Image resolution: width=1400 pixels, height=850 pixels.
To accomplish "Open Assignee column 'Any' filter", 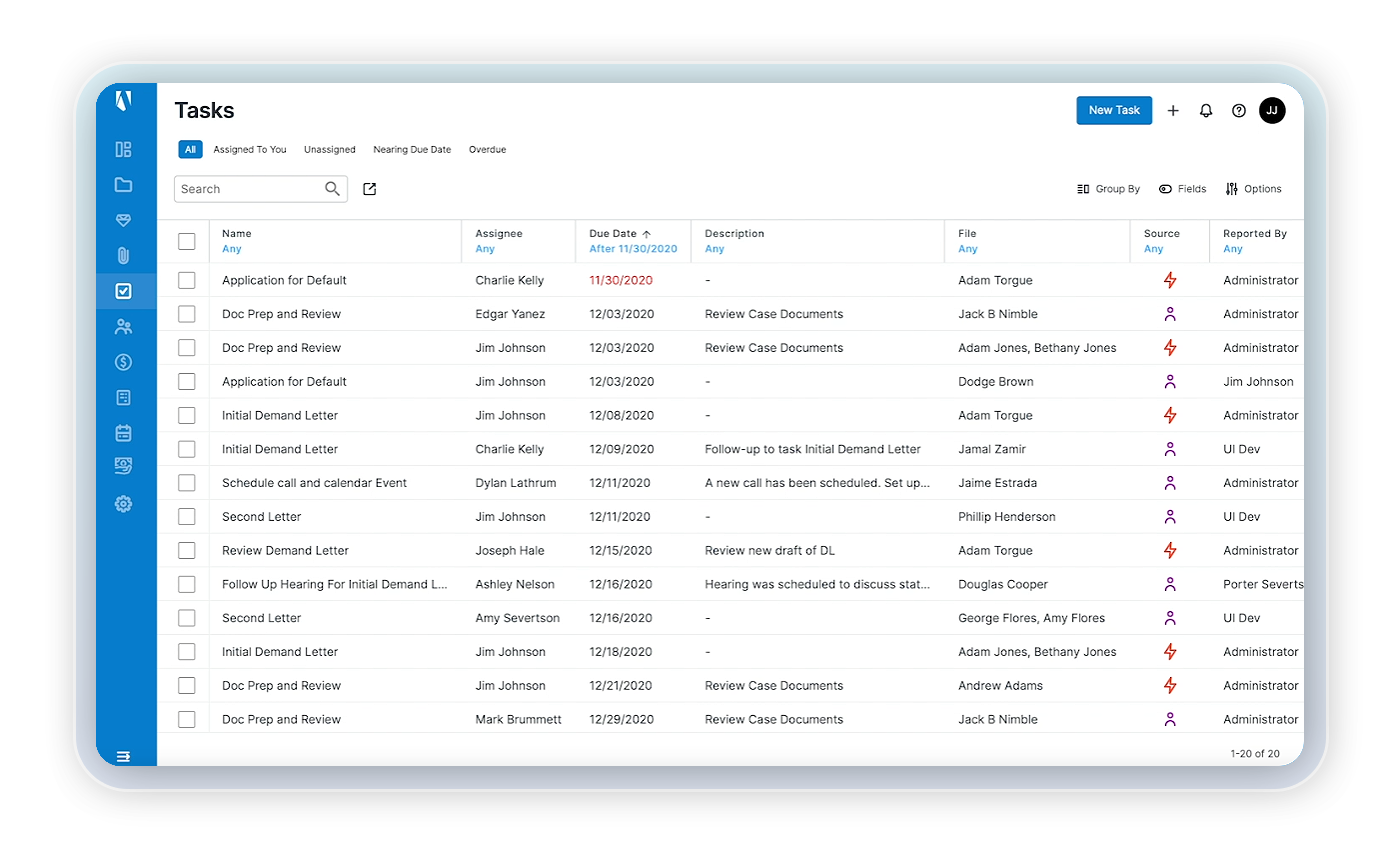I will pyautogui.click(x=484, y=249).
